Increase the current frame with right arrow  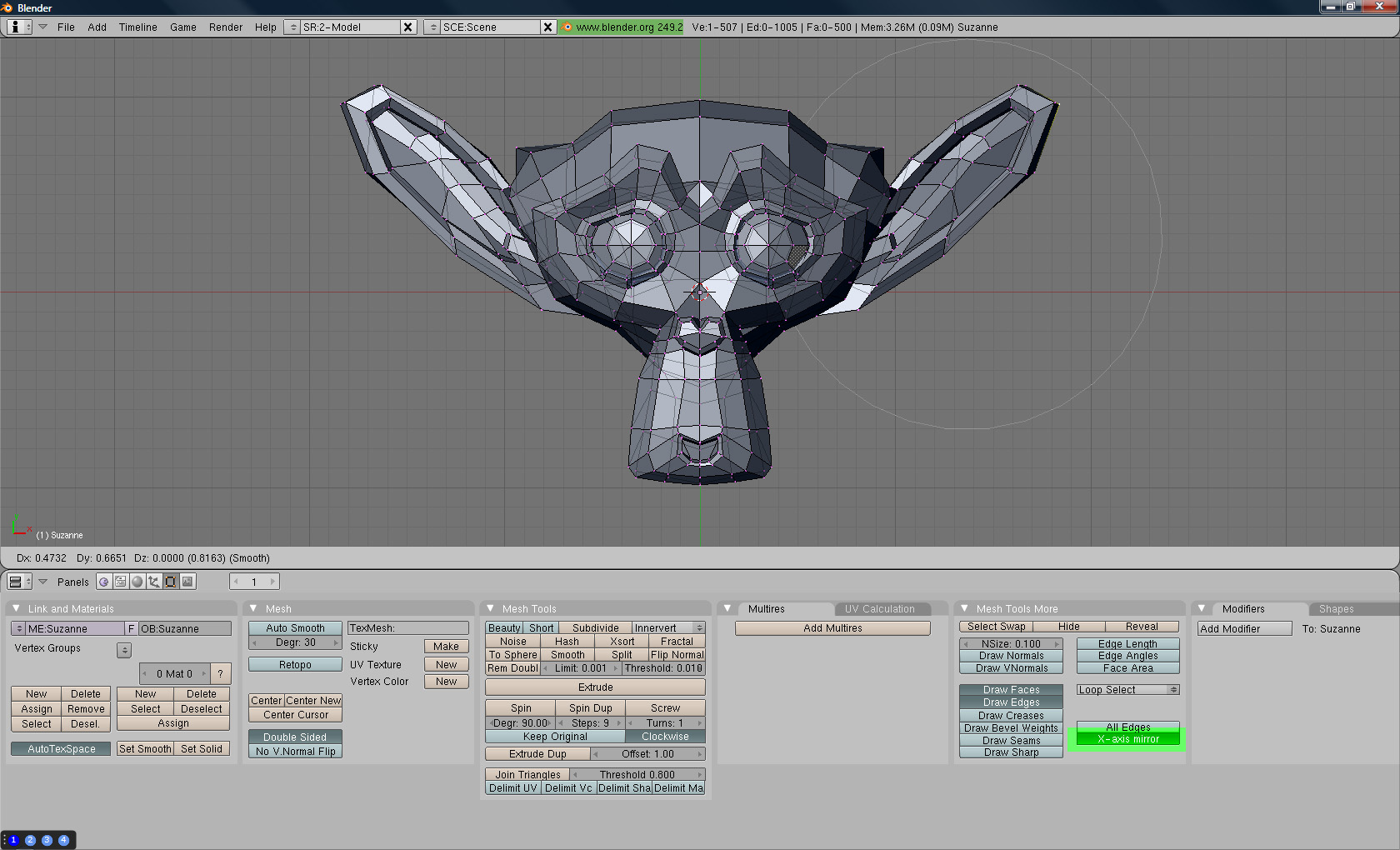click(272, 582)
